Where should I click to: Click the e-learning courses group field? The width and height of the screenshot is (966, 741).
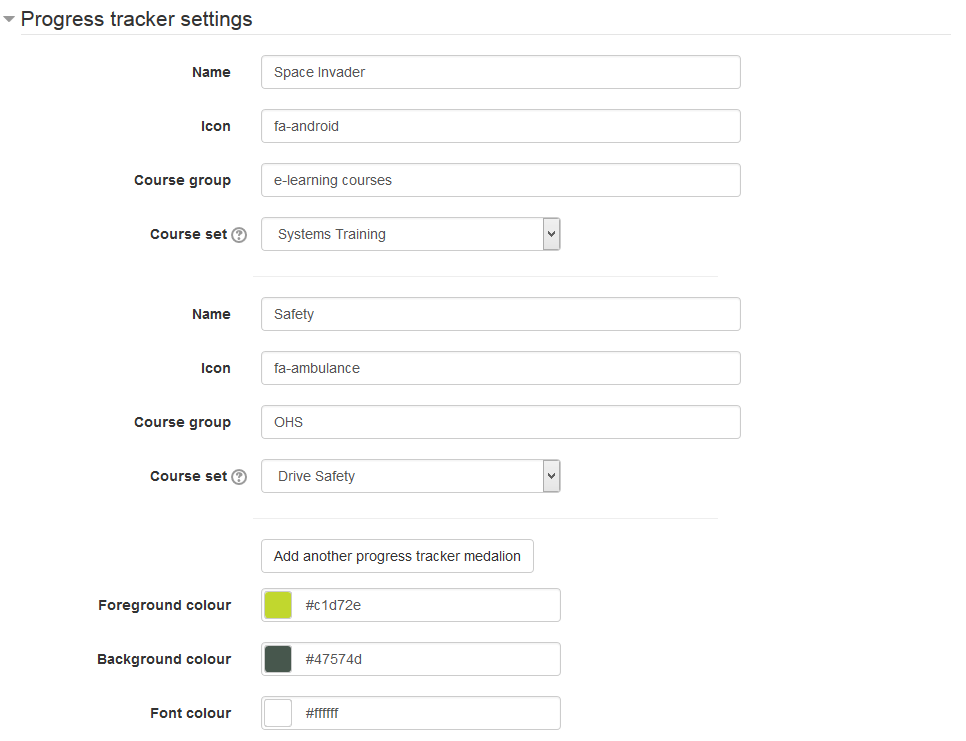point(500,180)
